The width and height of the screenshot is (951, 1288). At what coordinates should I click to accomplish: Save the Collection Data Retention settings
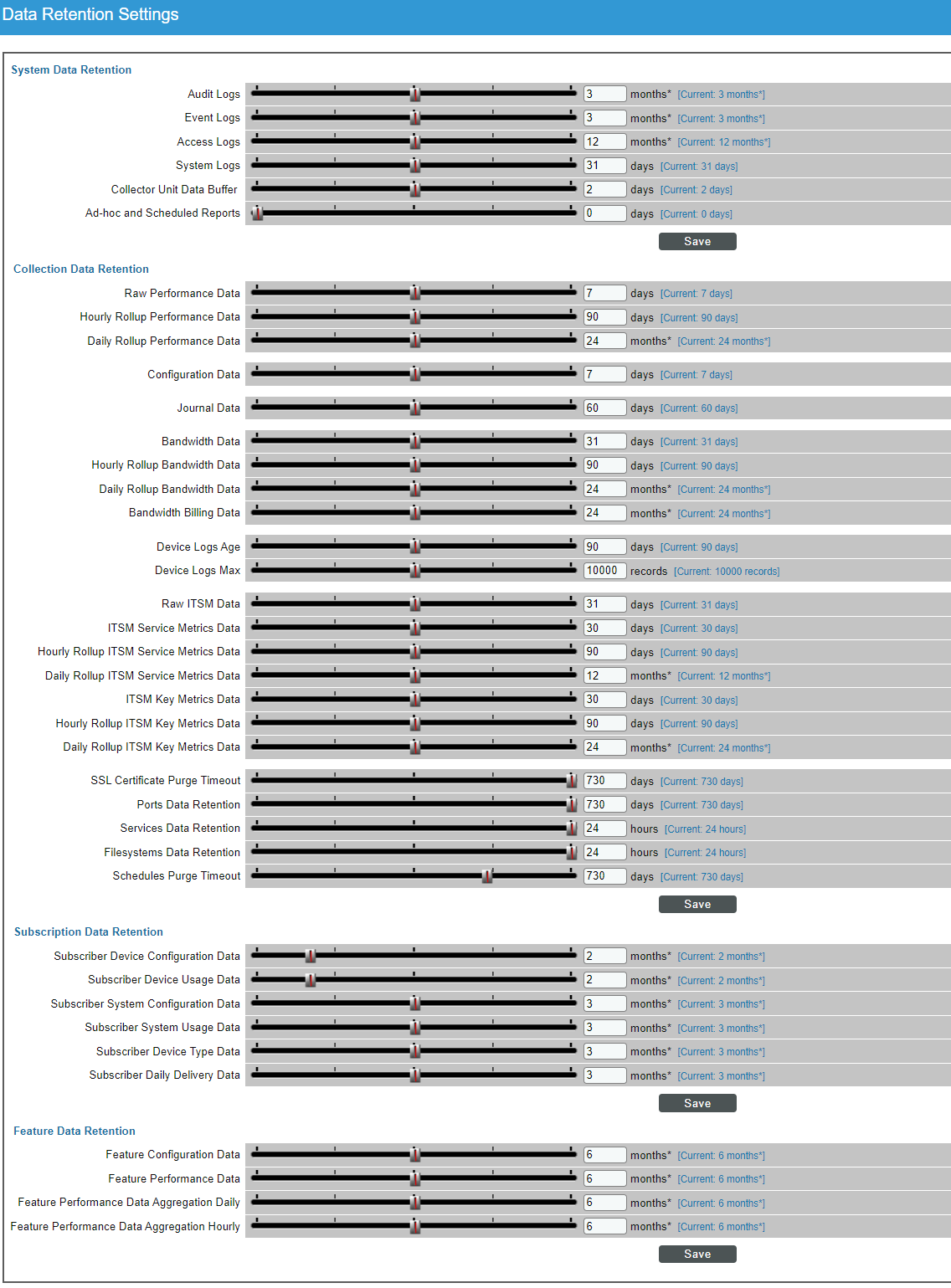click(x=697, y=905)
